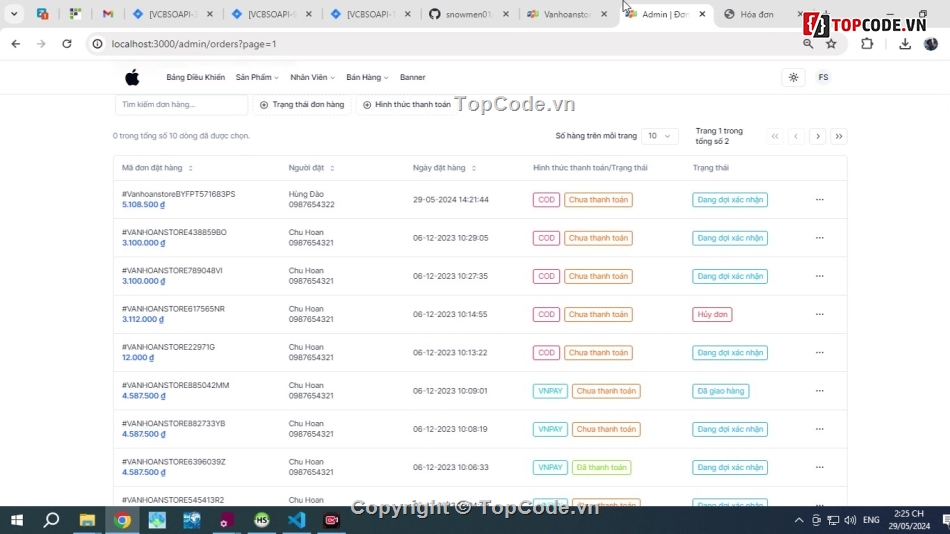
Task: Go to the first page of orders
Action: pyautogui.click(x=775, y=136)
